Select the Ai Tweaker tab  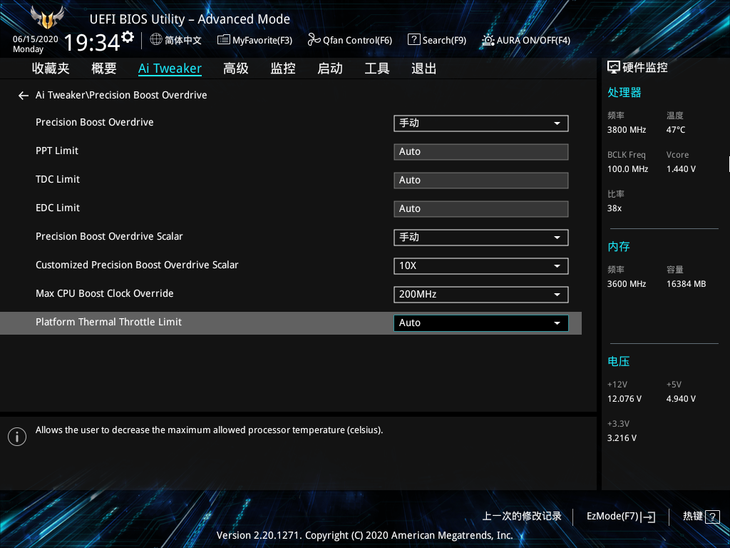tap(169, 69)
